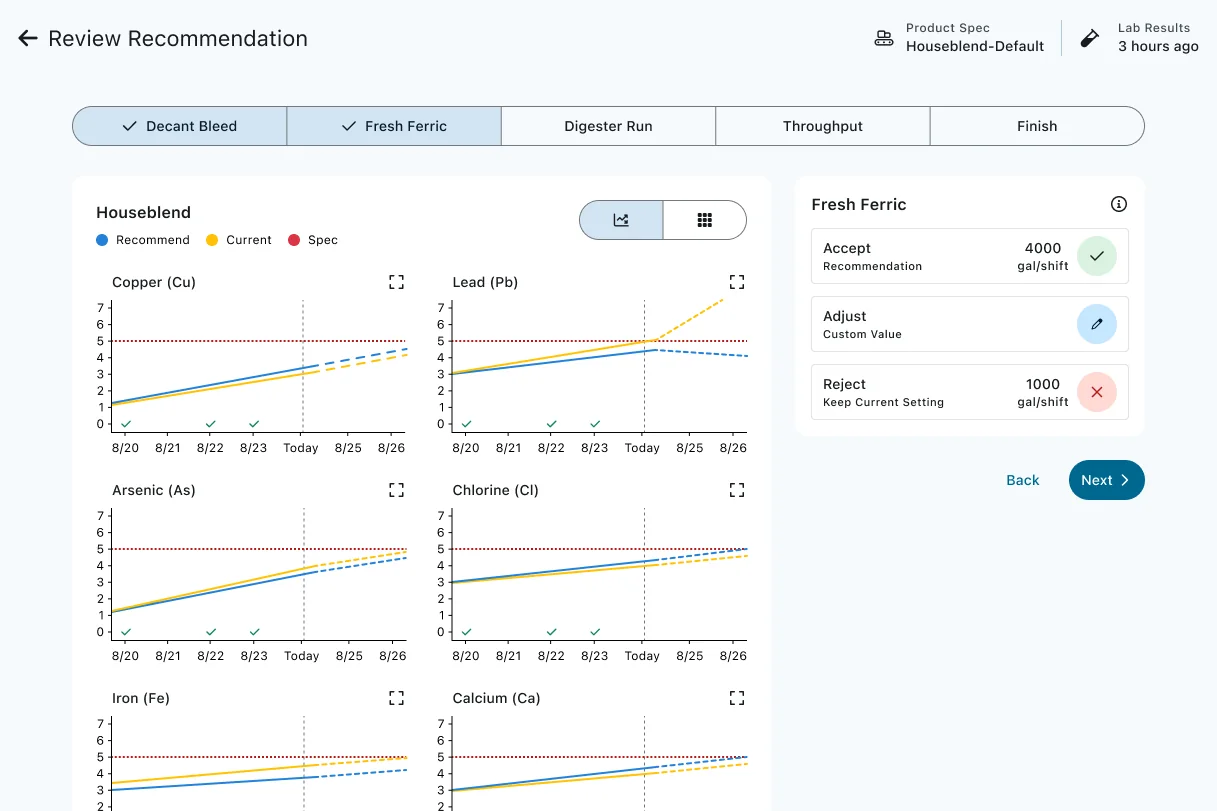
Task: Accept recommendation with green checkmark
Action: click(x=1097, y=256)
